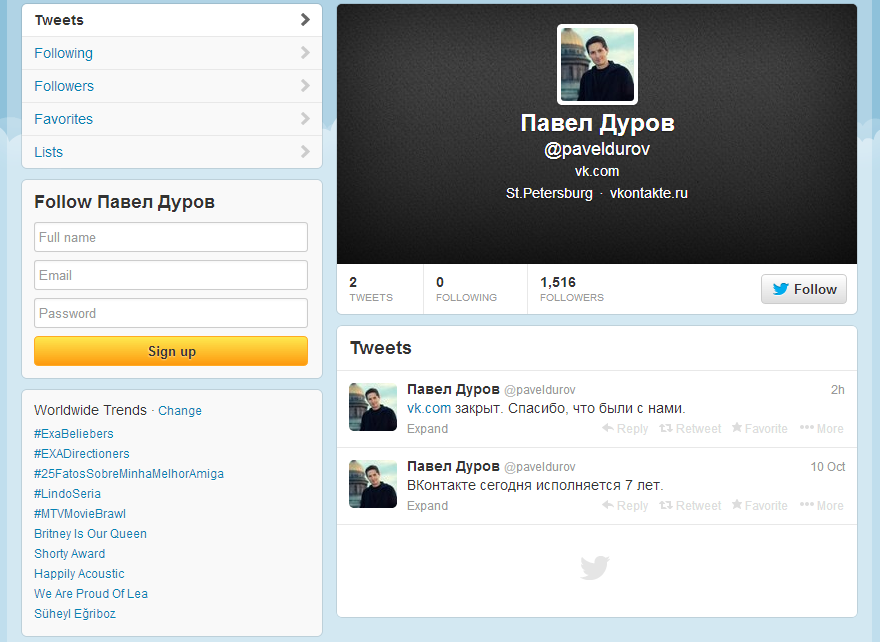
Task: Open the Shorty Award trend
Action: [x=70, y=554]
